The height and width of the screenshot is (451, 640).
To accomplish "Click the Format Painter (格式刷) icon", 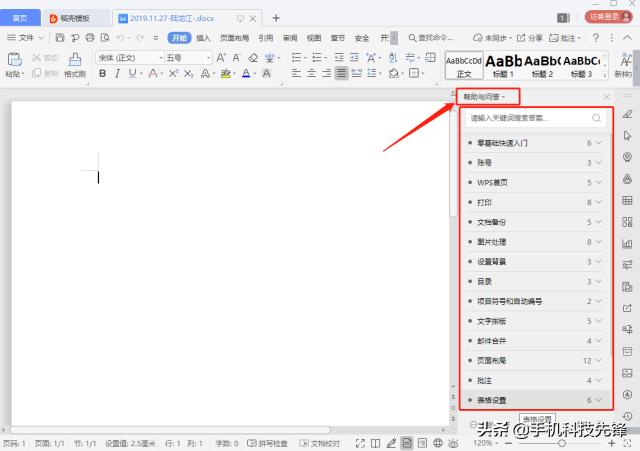I will point(74,66).
